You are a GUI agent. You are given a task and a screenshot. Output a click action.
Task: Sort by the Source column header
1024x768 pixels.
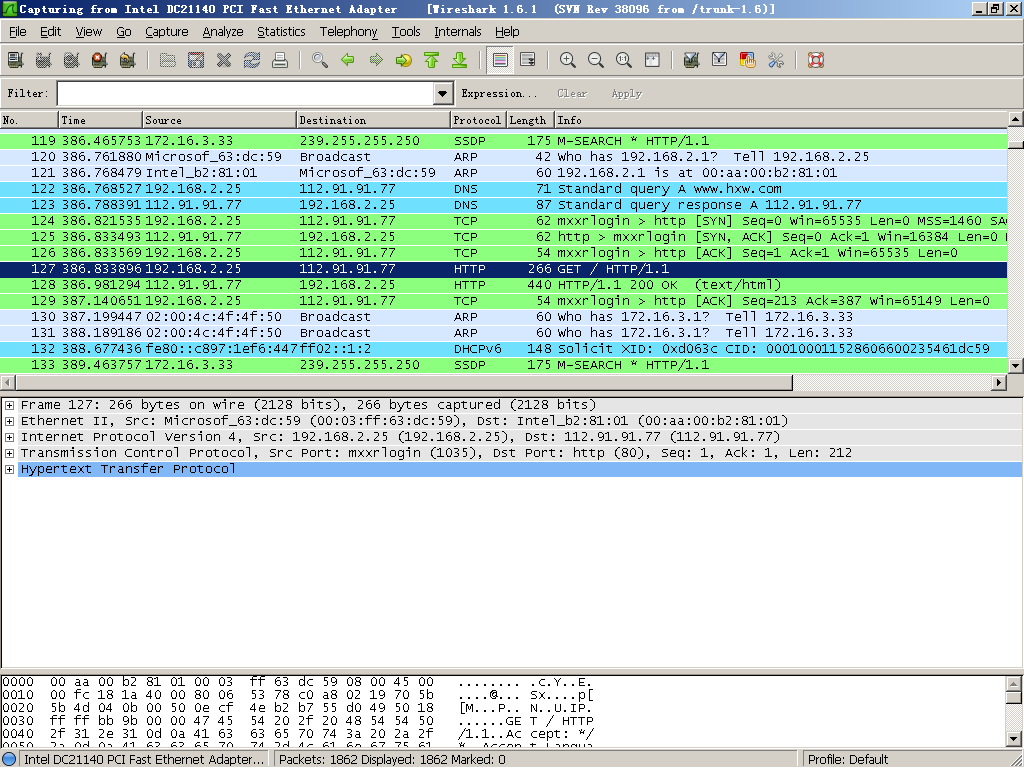tap(219, 120)
